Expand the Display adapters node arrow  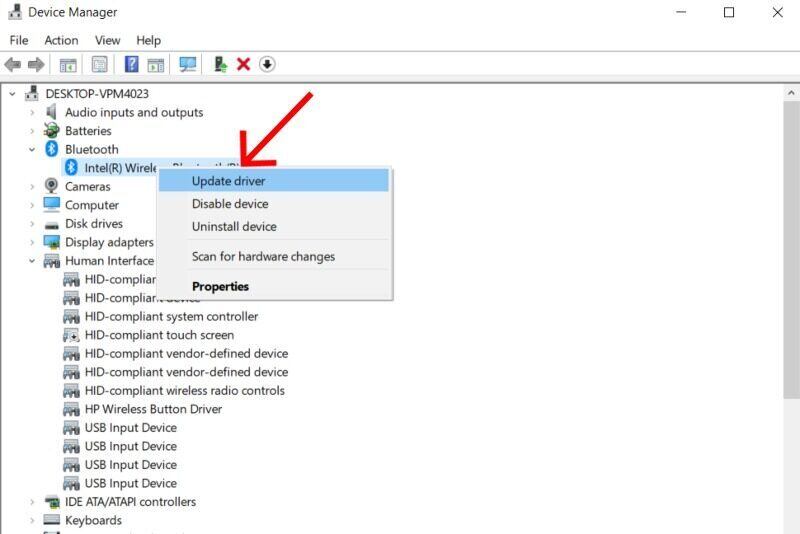tap(32, 242)
